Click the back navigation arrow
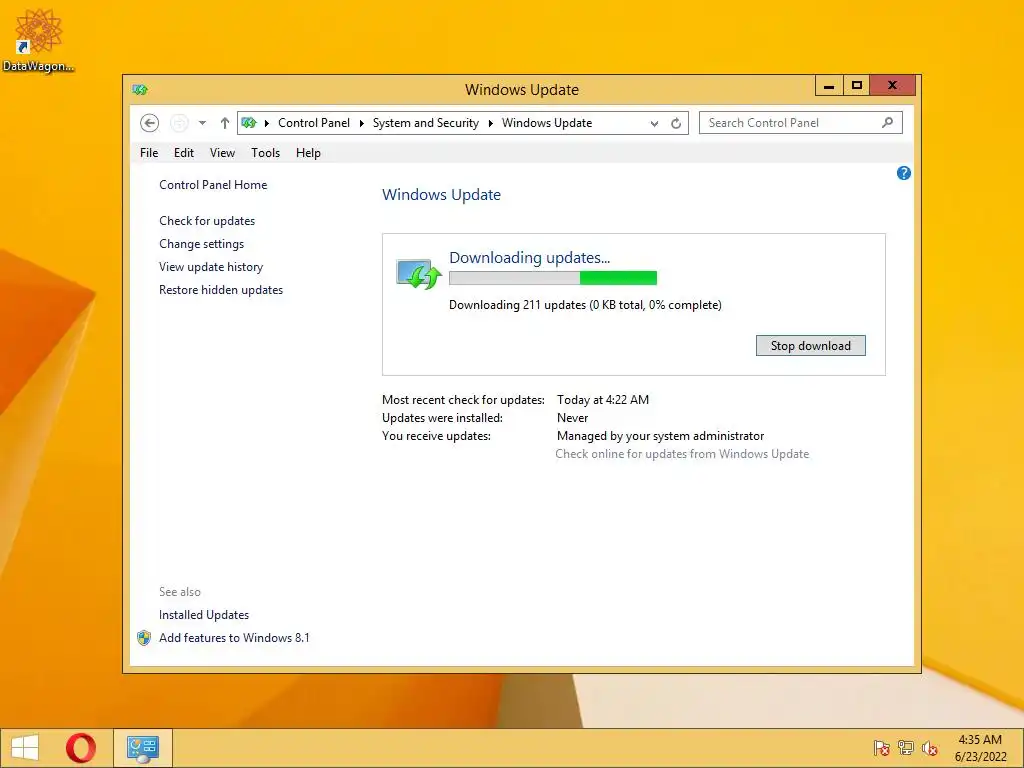The image size is (1024, 768). coord(150,123)
